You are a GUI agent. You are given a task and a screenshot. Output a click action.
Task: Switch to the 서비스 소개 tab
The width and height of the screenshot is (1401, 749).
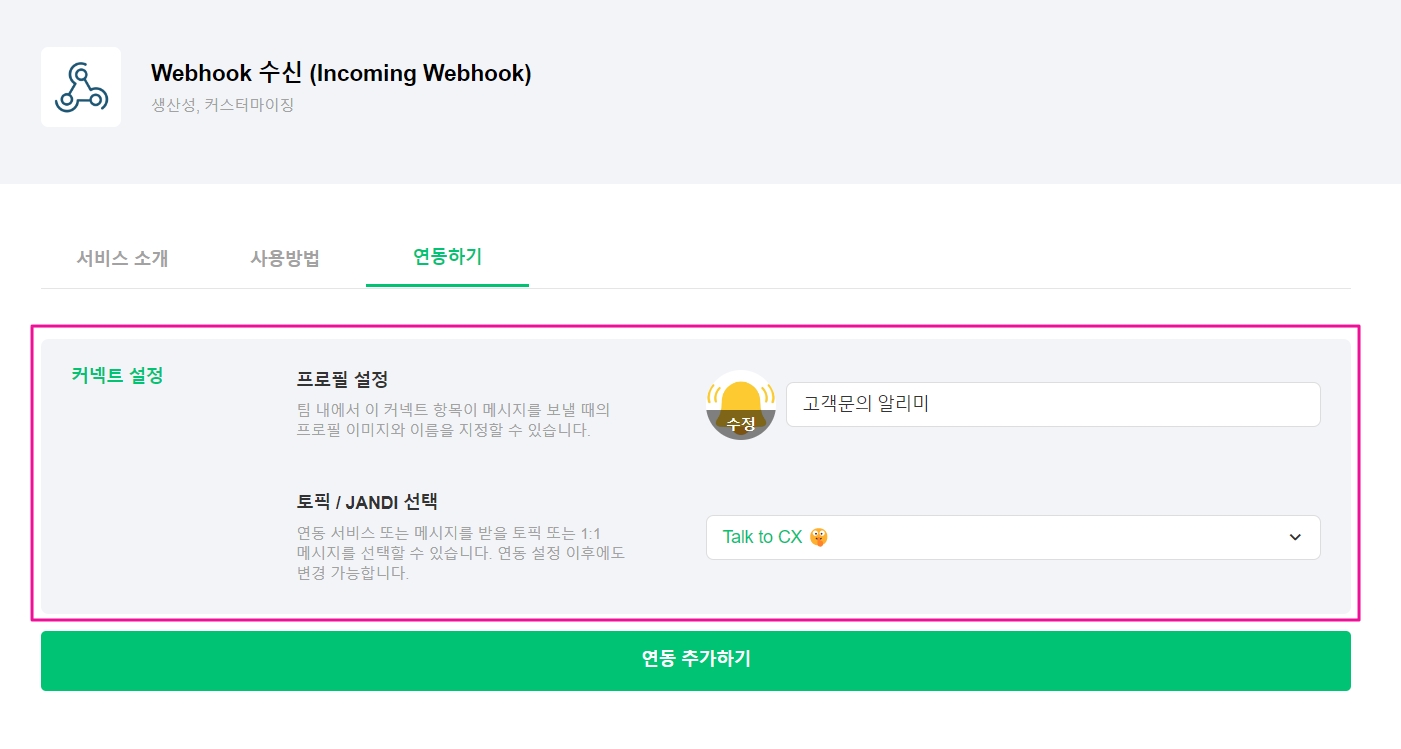(x=122, y=258)
